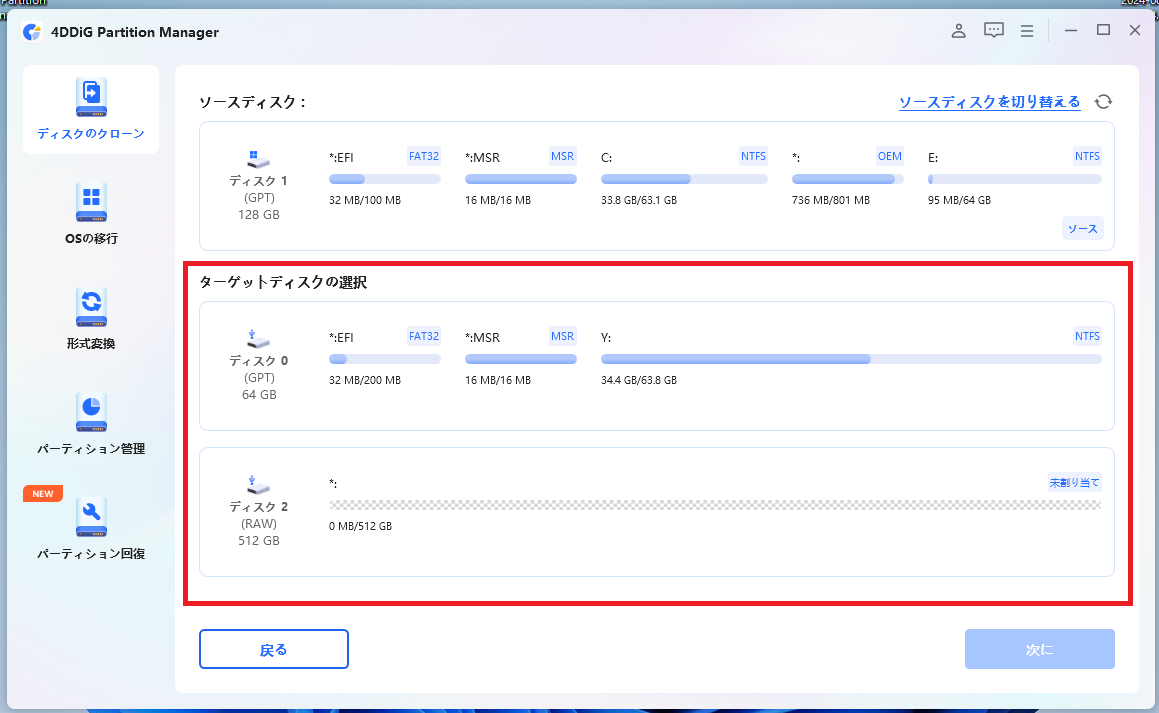Select the OSの移行 sidebar icon
The width and height of the screenshot is (1159, 713).
click(x=91, y=202)
